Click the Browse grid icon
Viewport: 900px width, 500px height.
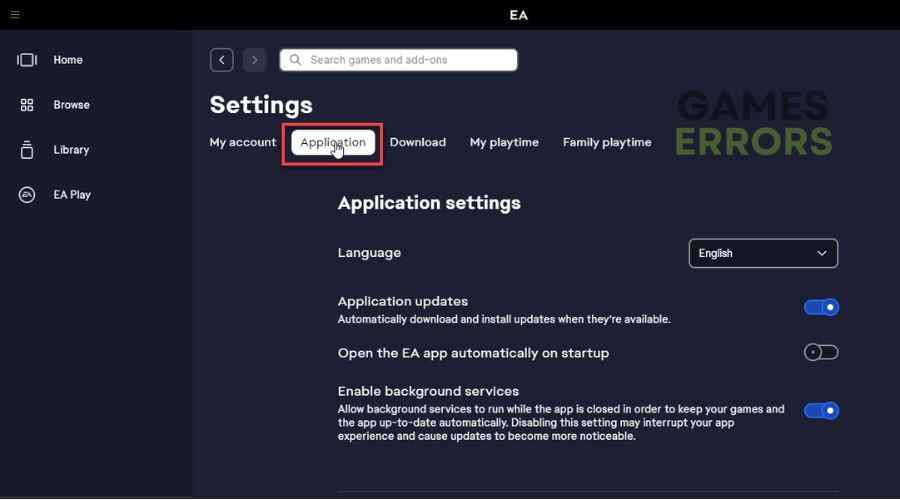(x=27, y=105)
